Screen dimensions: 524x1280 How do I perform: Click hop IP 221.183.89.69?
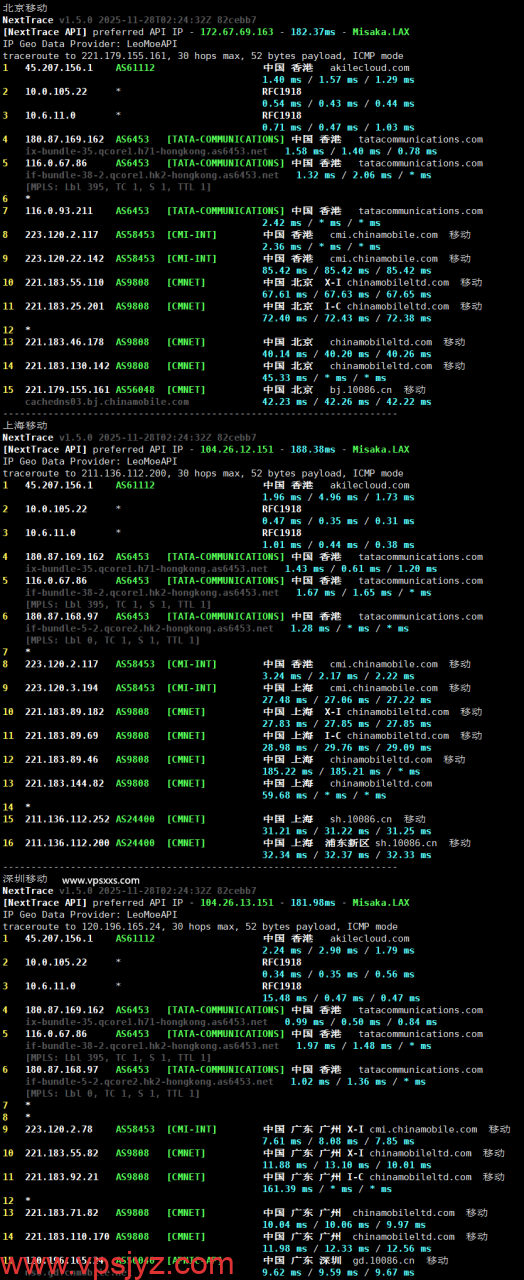62,736
